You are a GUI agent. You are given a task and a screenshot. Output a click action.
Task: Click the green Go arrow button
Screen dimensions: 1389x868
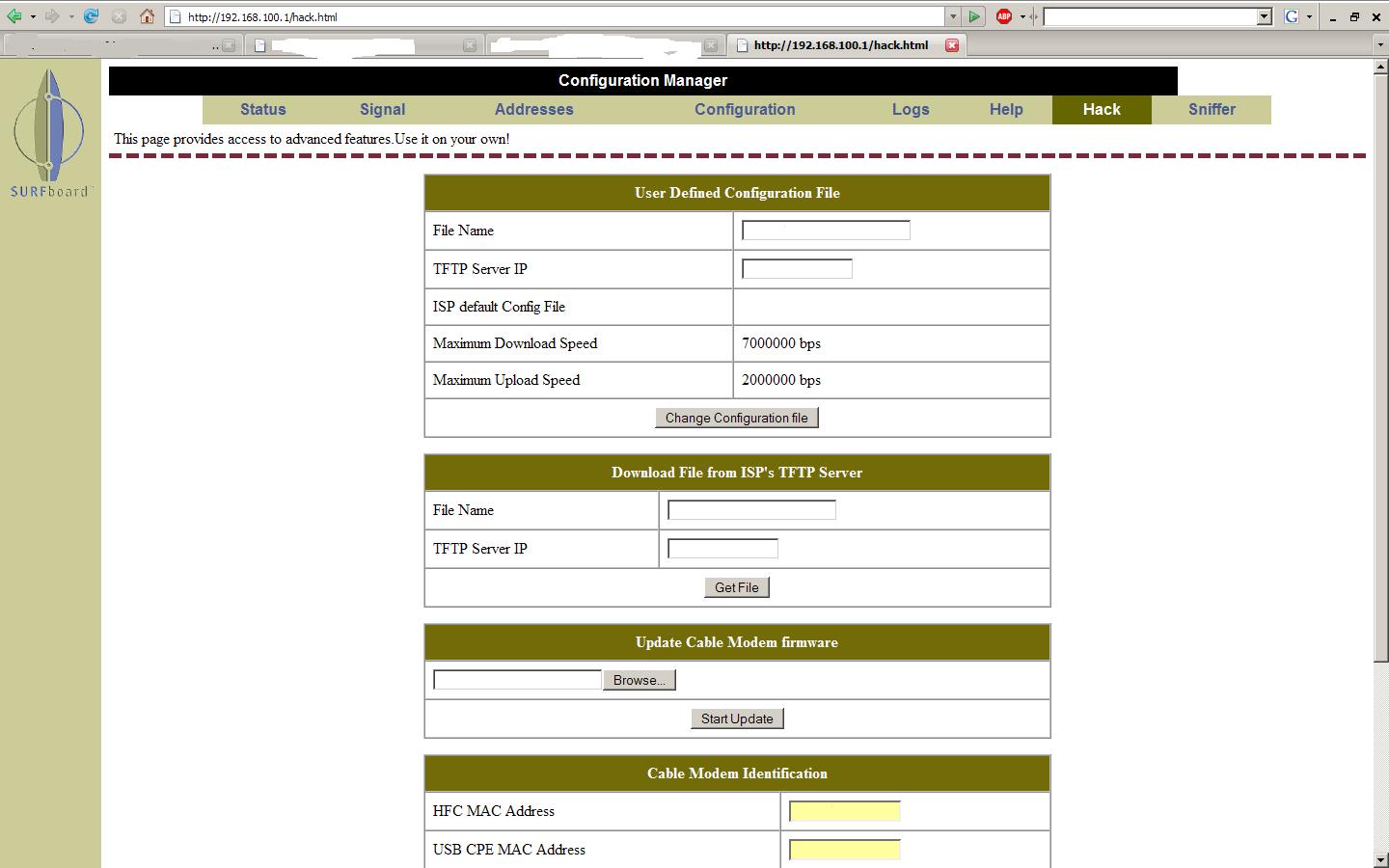pos(974,16)
